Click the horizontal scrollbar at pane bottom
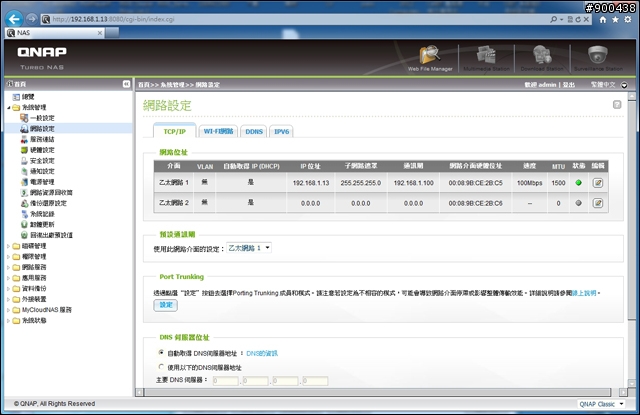This screenshot has height=415, width=640. pos(379,392)
